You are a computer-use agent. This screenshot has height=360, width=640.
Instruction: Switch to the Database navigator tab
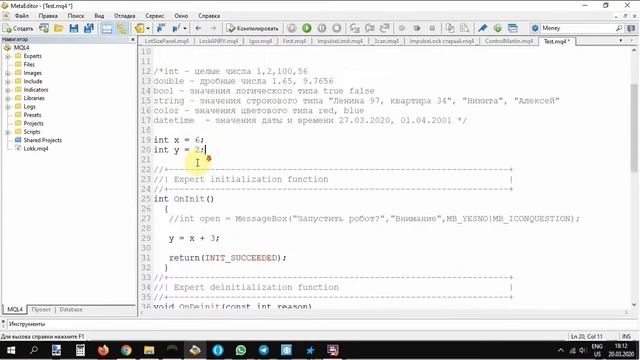click(71, 309)
